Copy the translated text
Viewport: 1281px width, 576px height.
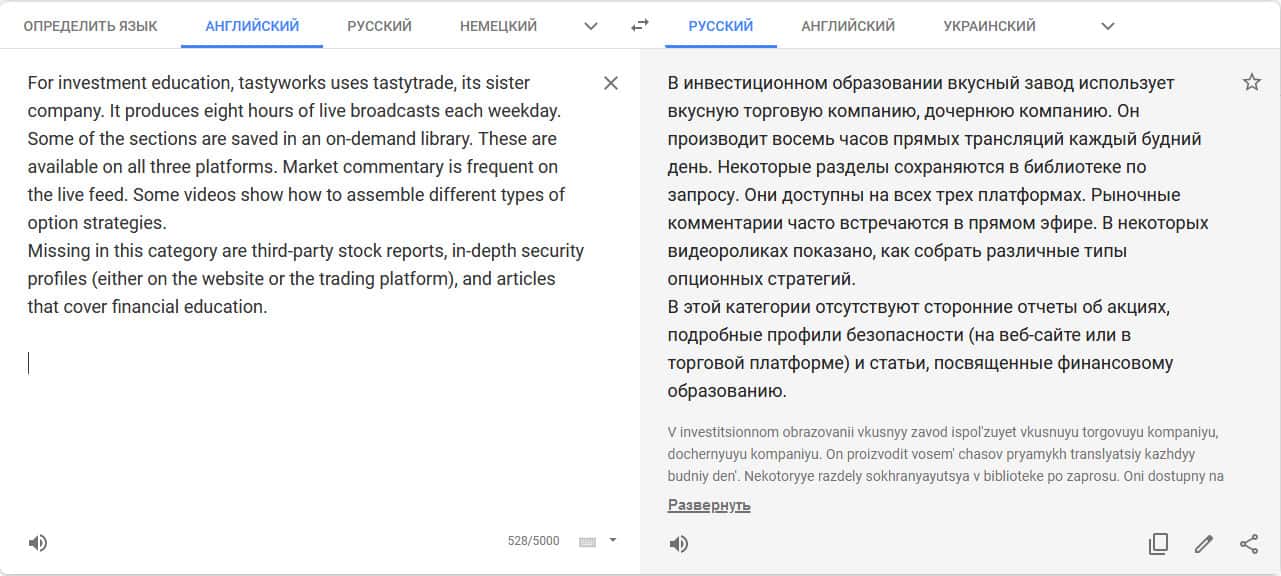[x=1158, y=544]
